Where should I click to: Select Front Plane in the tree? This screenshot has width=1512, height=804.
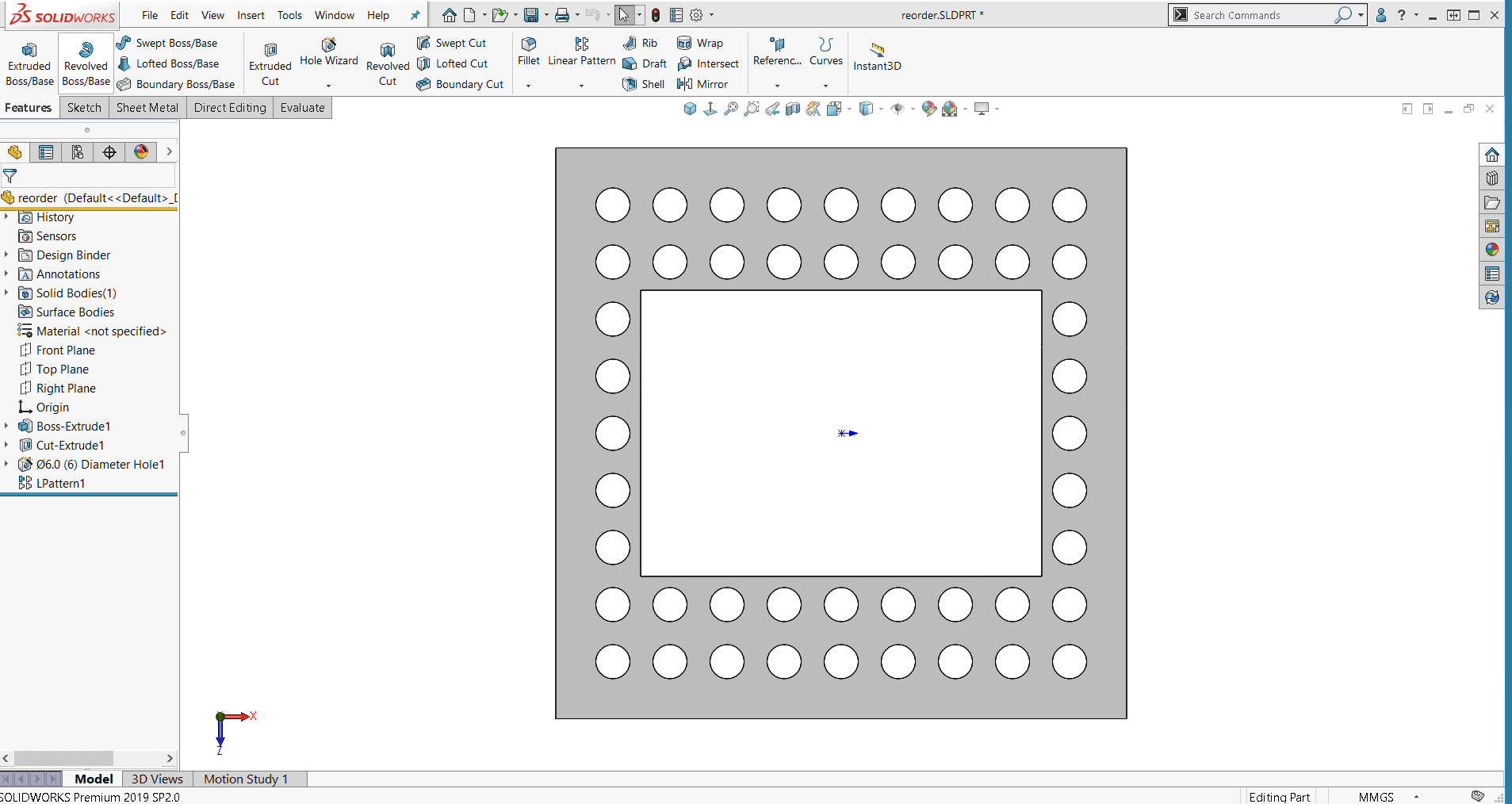point(66,350)
